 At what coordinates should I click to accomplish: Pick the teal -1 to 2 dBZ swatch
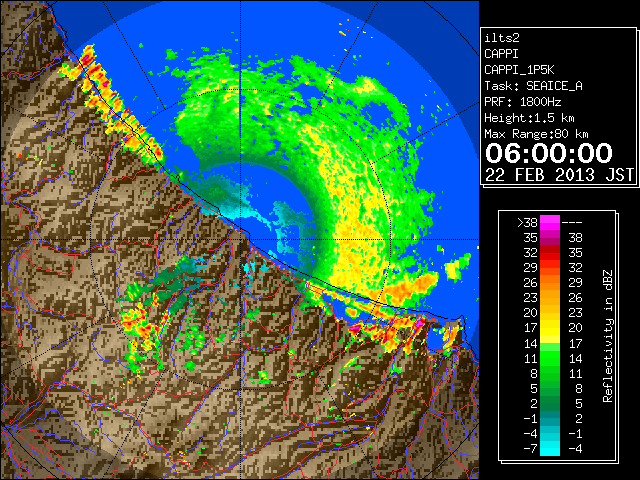[x=550, y=418]
